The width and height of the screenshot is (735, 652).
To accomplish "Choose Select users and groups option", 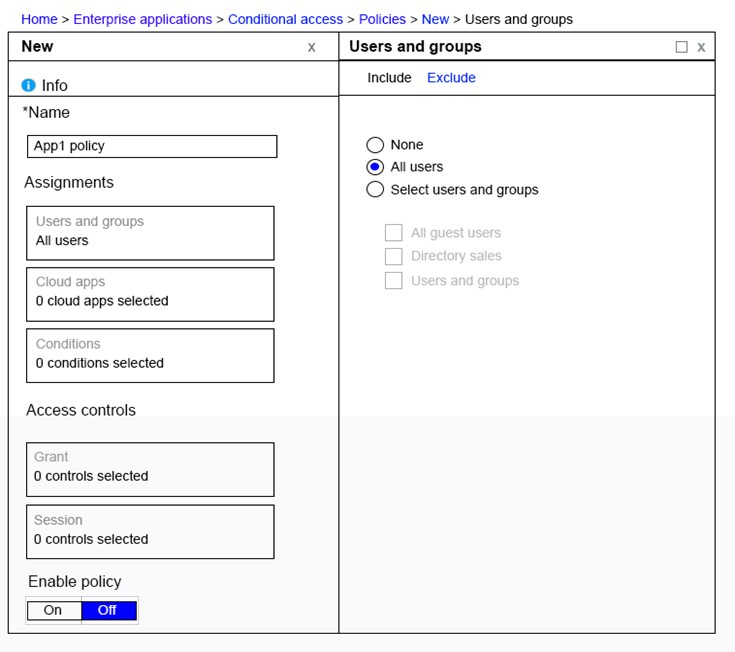I will coord(375,189).
